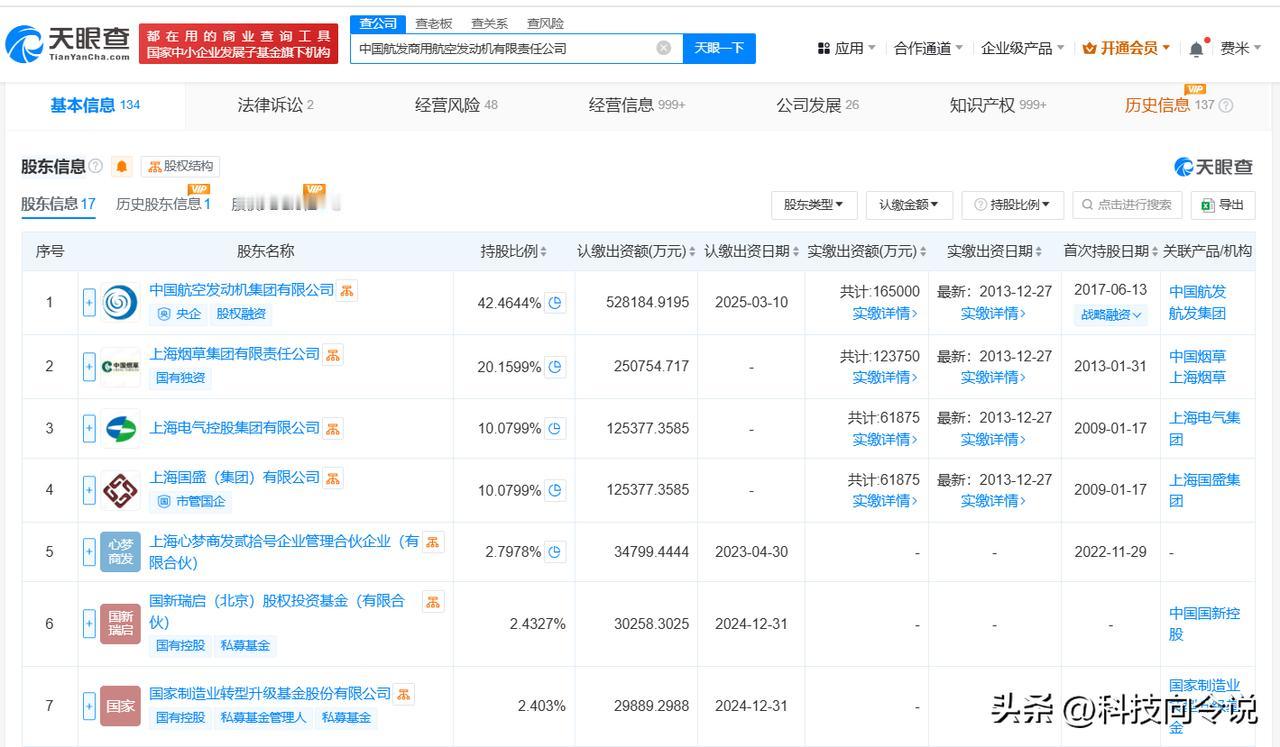Screen dimensions: 1280x747
Task: Select 查关系 search mode tab
Action: (x=489, y=23)
